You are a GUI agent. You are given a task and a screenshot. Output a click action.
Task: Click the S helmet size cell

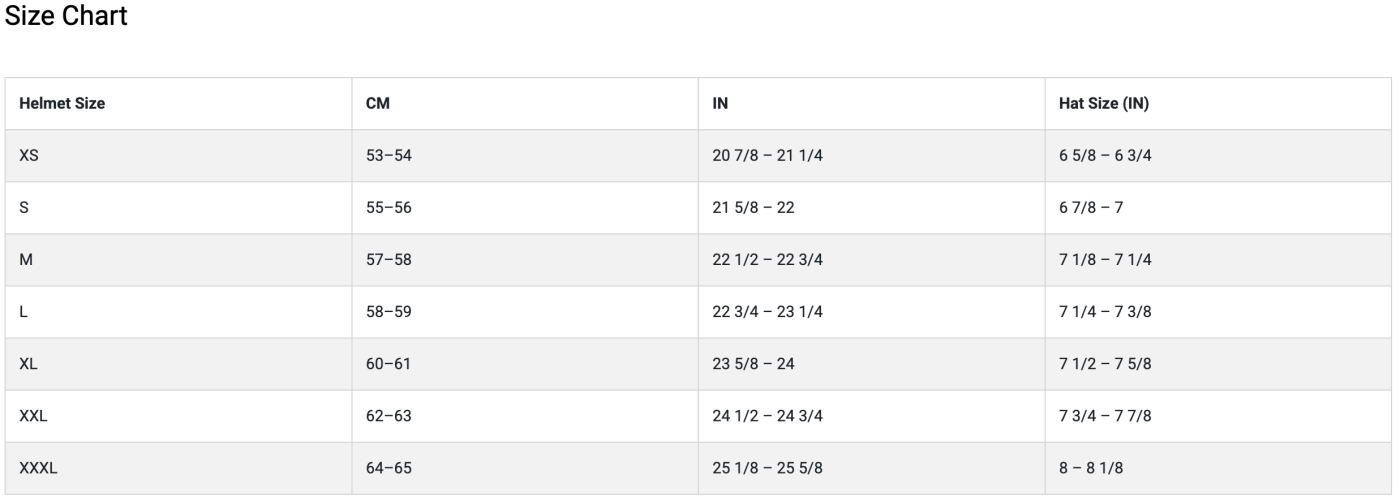(24, 208)
